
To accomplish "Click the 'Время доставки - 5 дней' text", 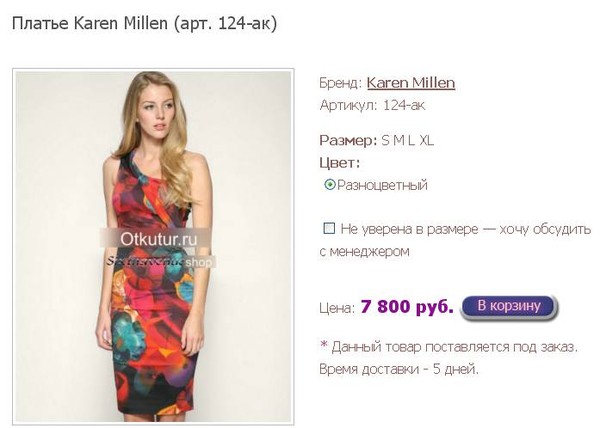I will (399, 369).
